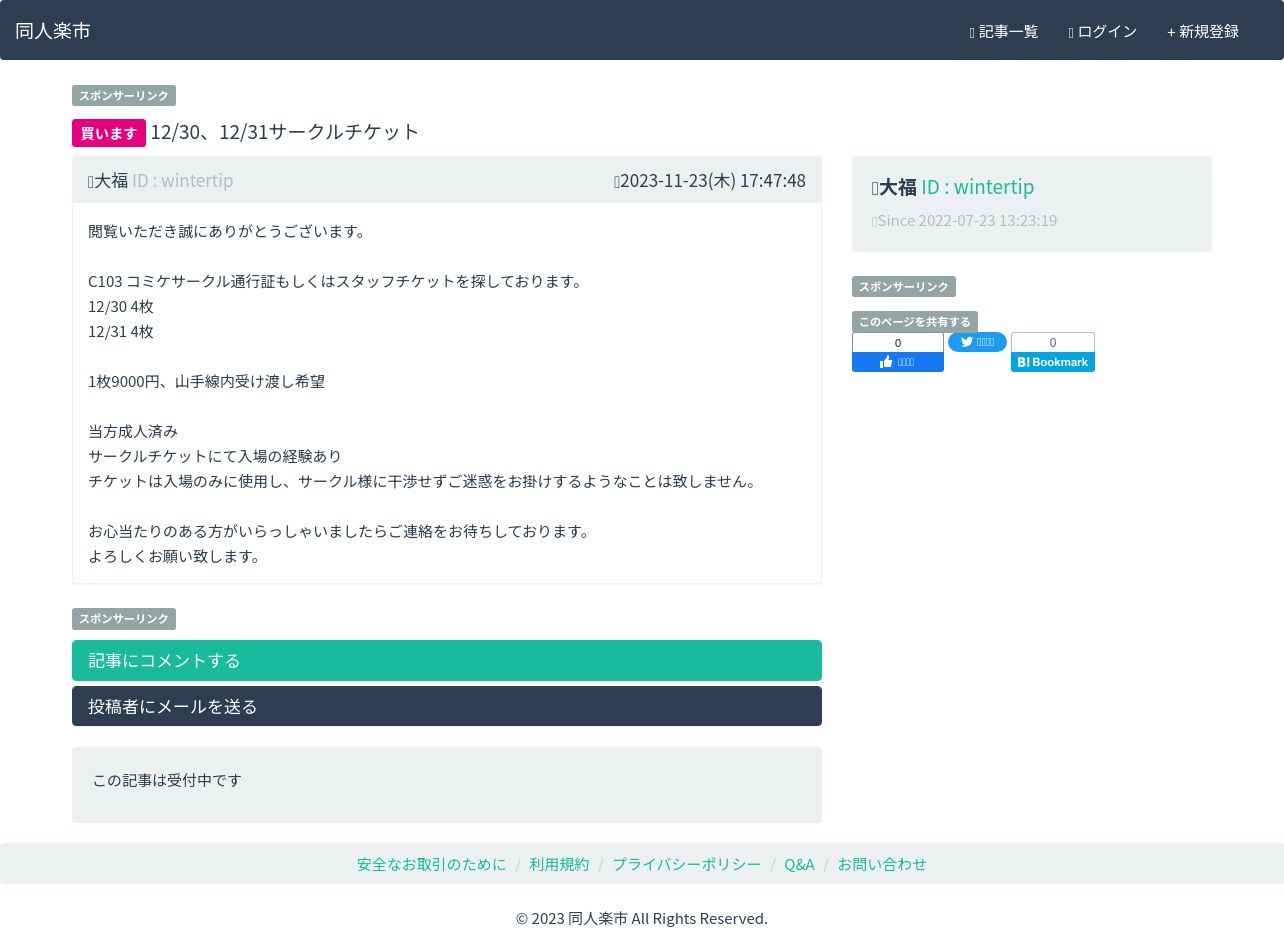This screenshot has width=1284, height=930.
Task: Click the このページを共有する label
Action: tap(915, 322)
